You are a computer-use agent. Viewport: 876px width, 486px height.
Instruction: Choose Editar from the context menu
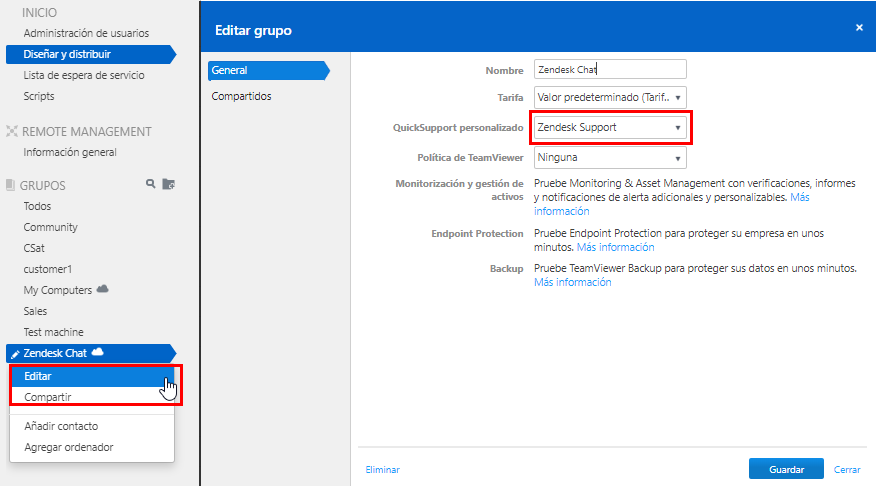pos(92,376)
